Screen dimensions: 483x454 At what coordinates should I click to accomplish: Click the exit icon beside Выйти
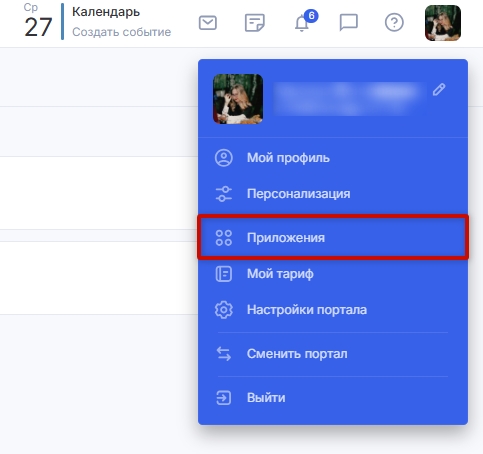coord(224,398)
